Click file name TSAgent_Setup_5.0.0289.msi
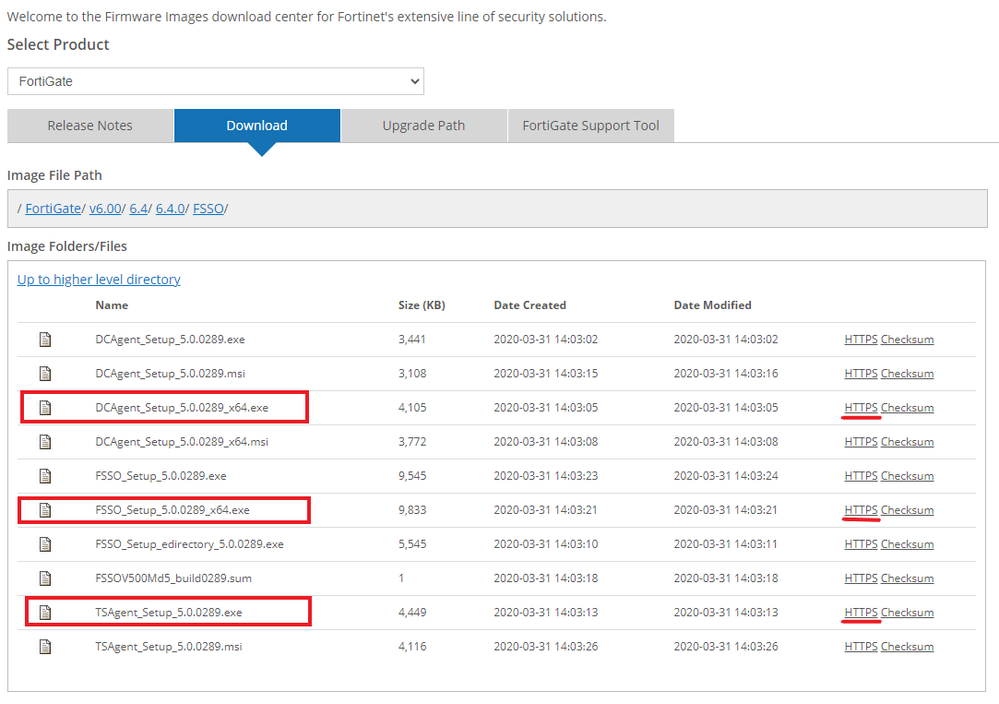The image size is (999, 704). 168,647
